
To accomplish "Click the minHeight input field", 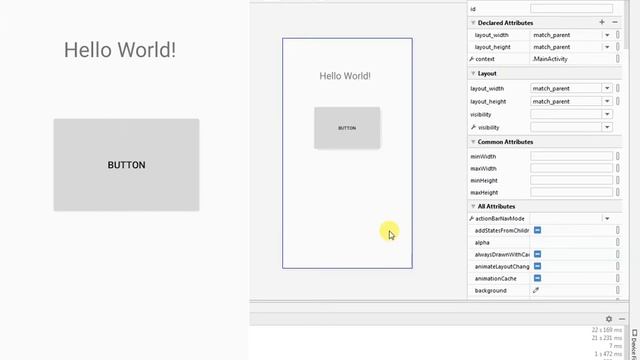I will point(571,180).
